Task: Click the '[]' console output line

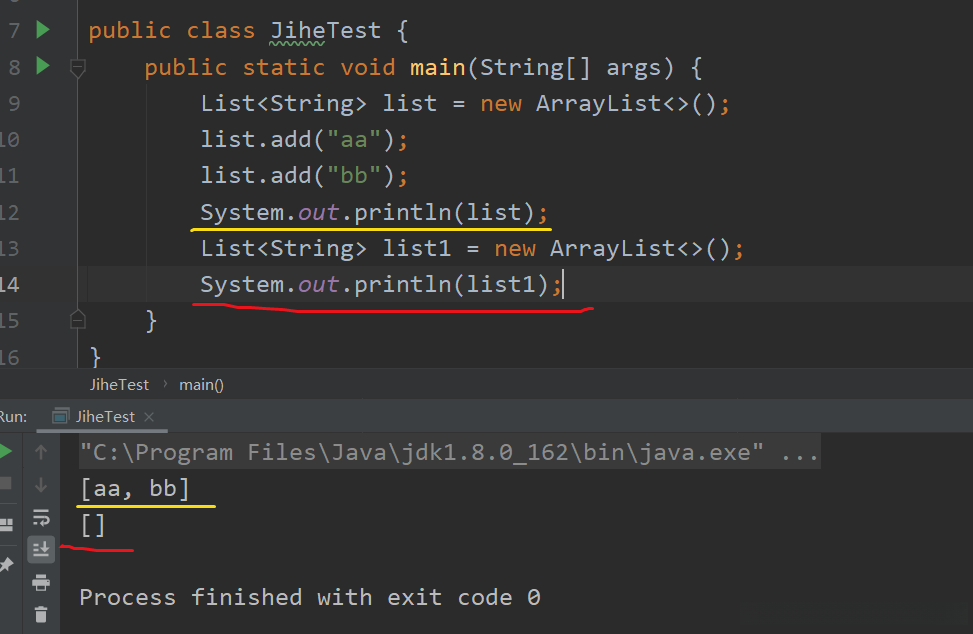Action: click(92, 525)
